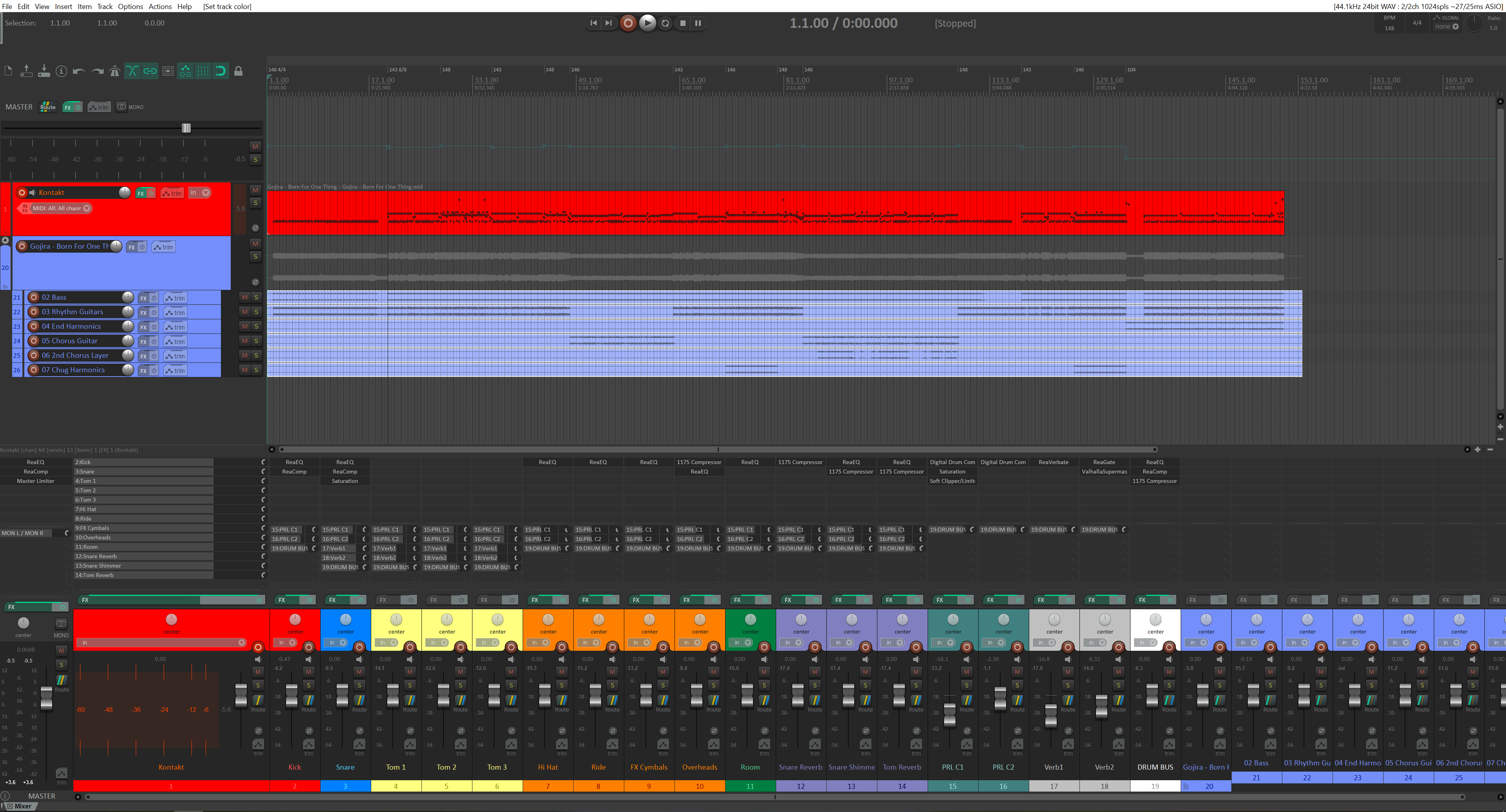Mute the 03 Rhythm Guitars track
This screenshot has height=812, width=1506.
click(x=244, y=312)
